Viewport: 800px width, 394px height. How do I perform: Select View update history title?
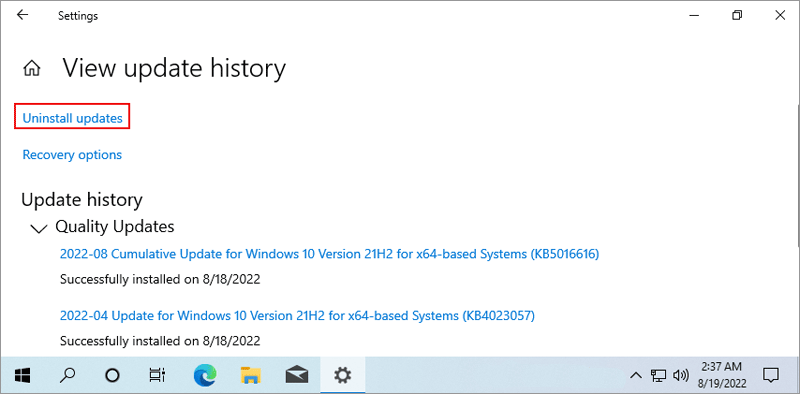point(174,69)
